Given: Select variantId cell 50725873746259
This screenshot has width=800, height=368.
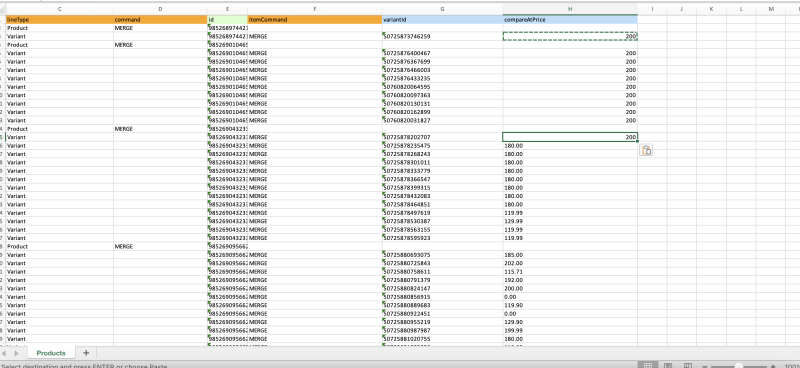Looking at the screenshot, I should tap(442, 36).
